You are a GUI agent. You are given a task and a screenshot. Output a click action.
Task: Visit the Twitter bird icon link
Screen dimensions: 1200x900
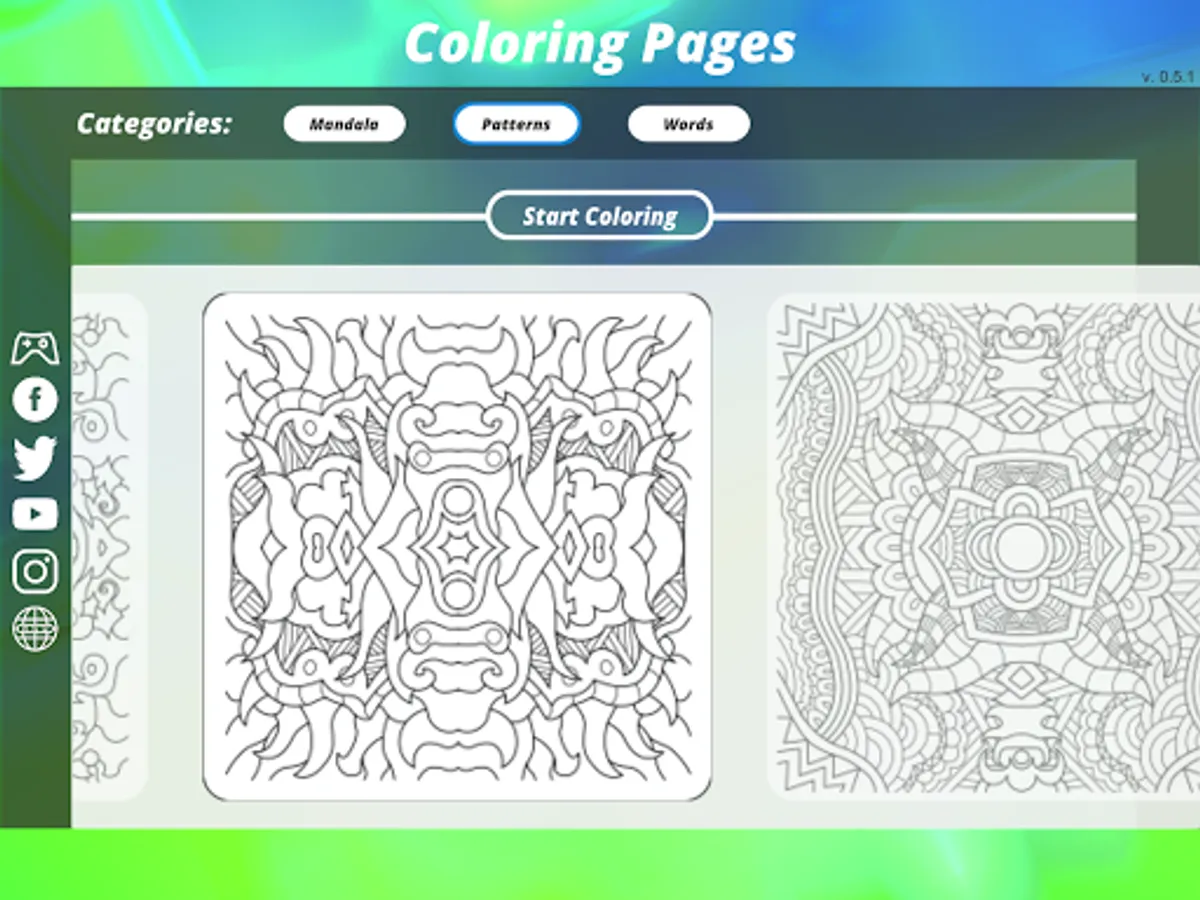point(35,458)
